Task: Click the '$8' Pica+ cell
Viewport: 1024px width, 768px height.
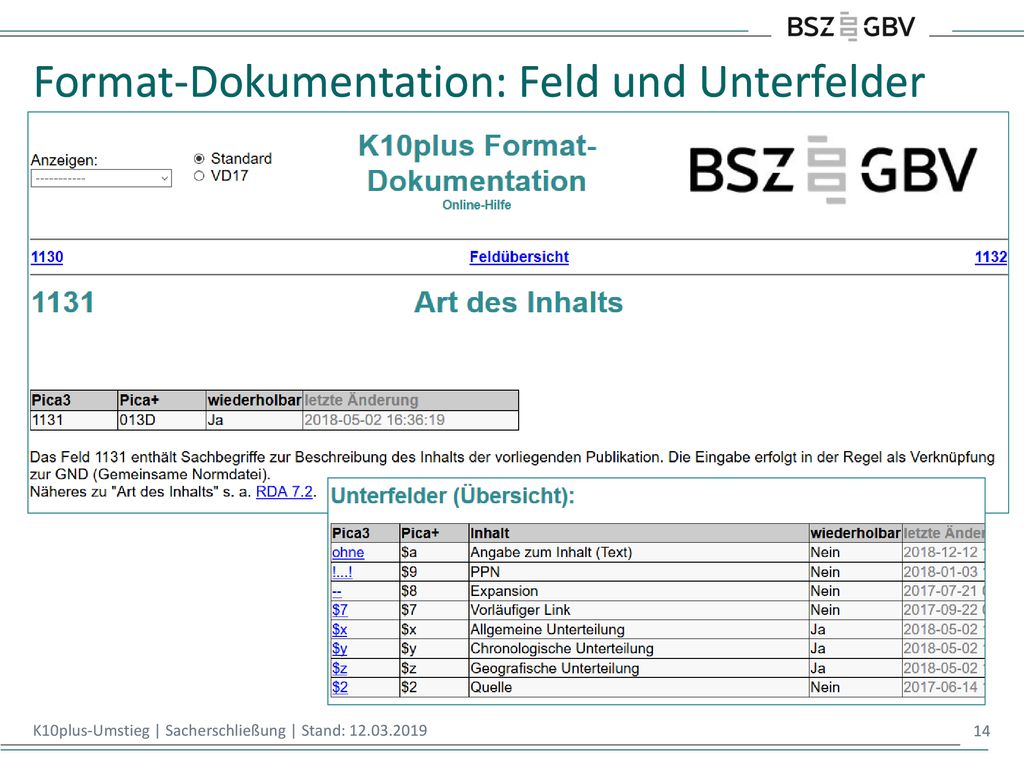Action: pos(434,591)
